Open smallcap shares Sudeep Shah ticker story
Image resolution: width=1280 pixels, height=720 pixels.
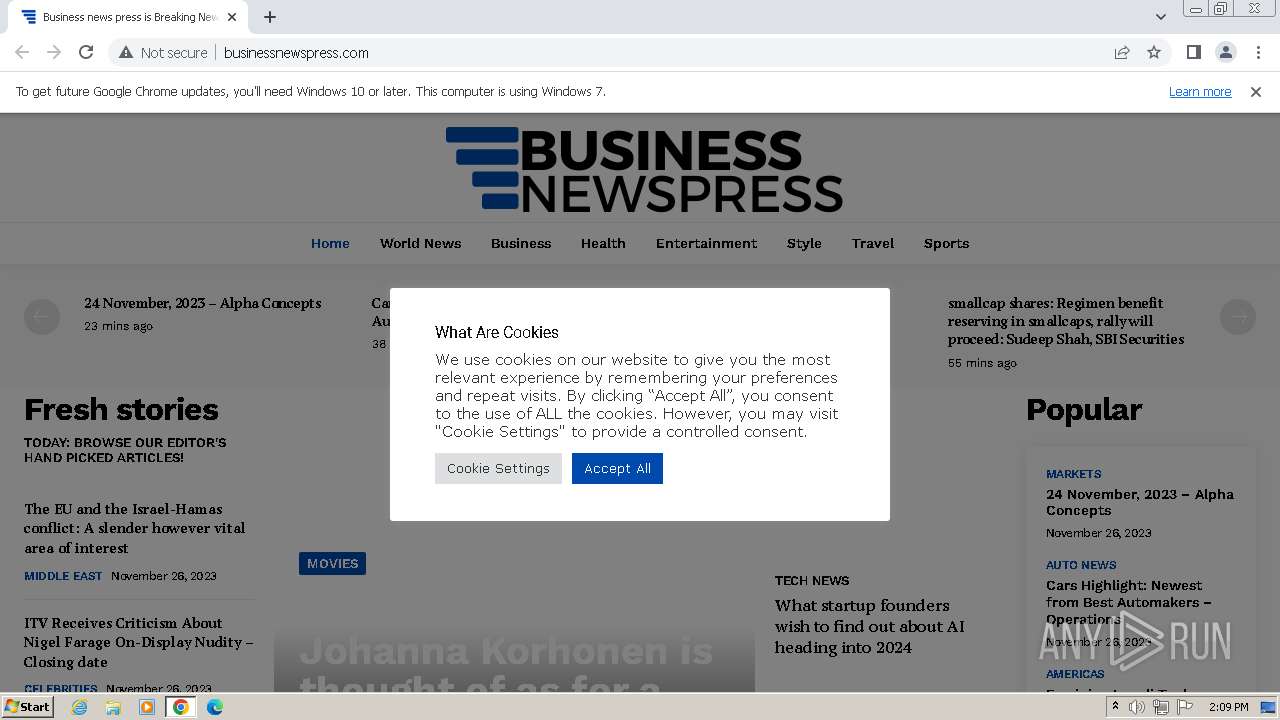point(1066,321)
